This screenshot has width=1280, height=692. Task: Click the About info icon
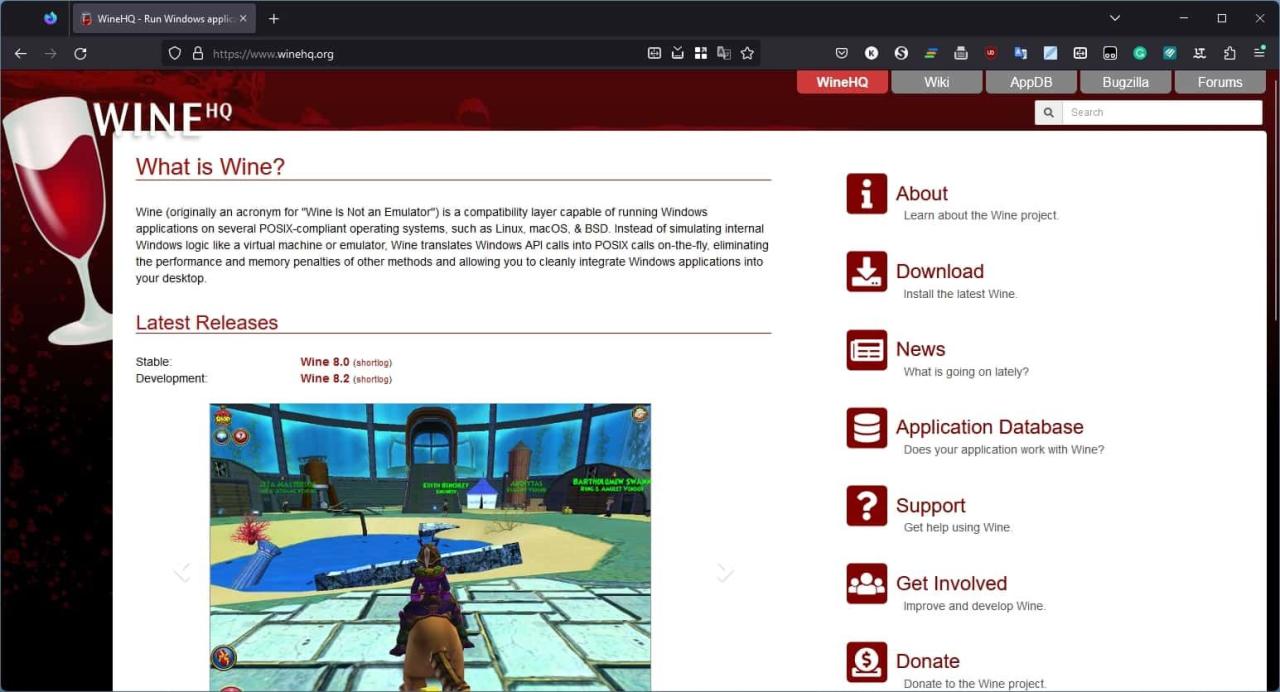pyautogui.click(x=866, y=194)
